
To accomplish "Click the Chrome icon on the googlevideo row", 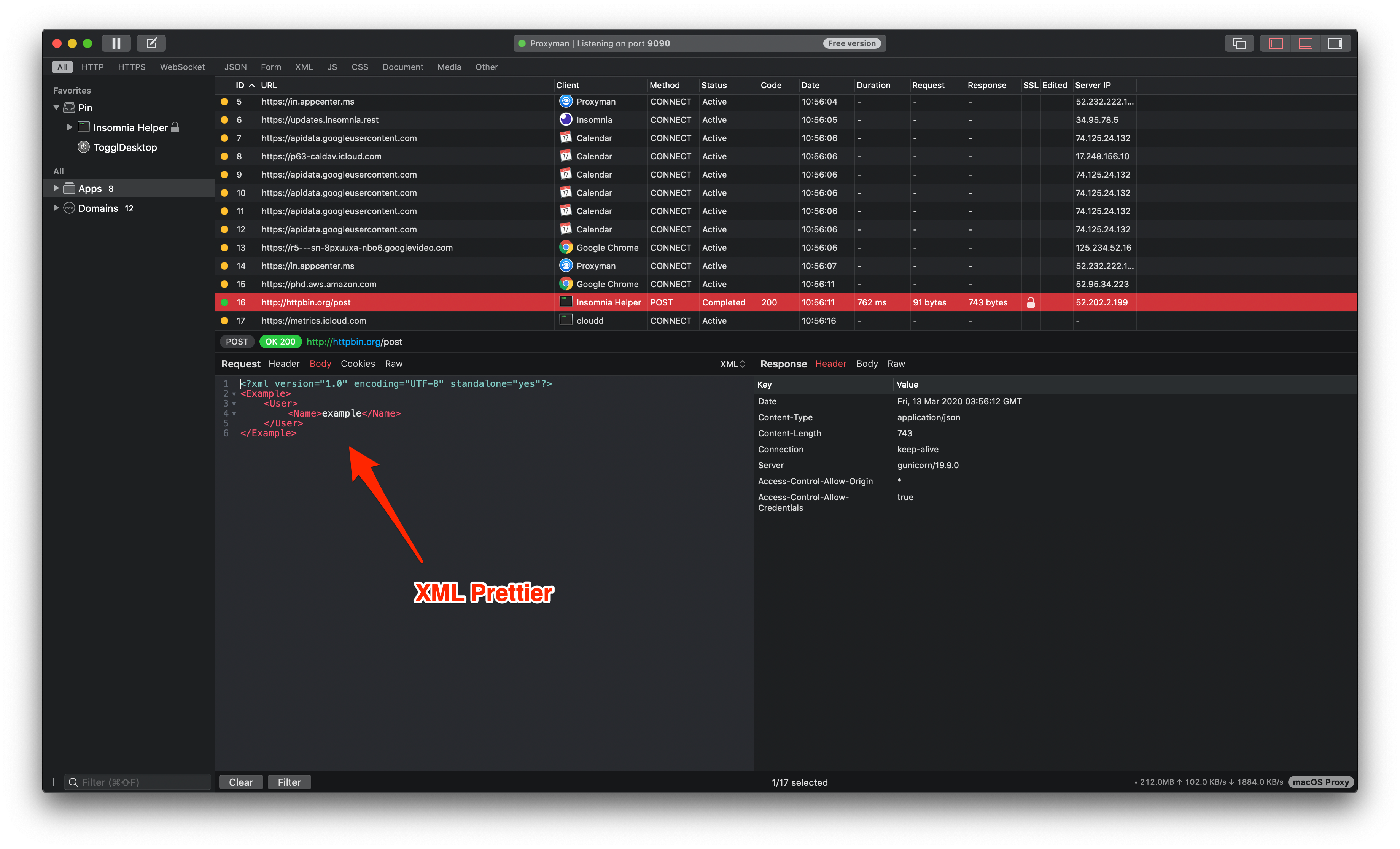I will [565, 247].
